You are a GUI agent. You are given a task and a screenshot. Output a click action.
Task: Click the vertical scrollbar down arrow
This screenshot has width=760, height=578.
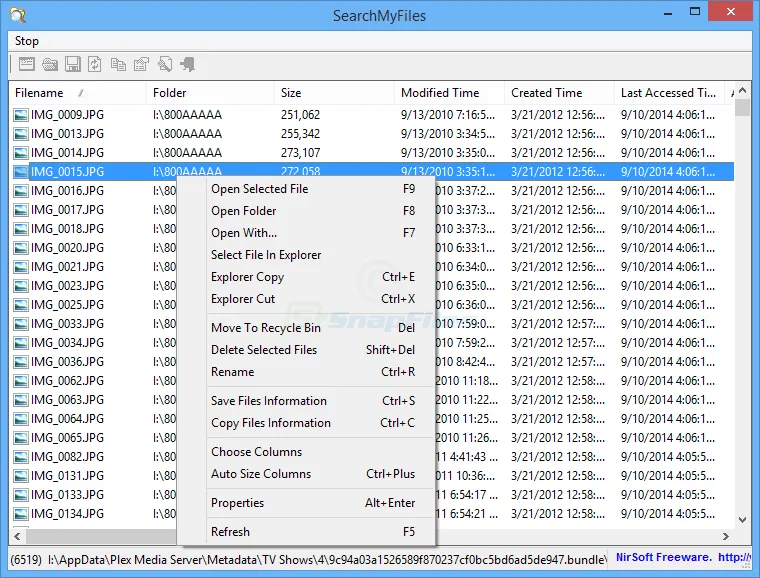[742, 518]
